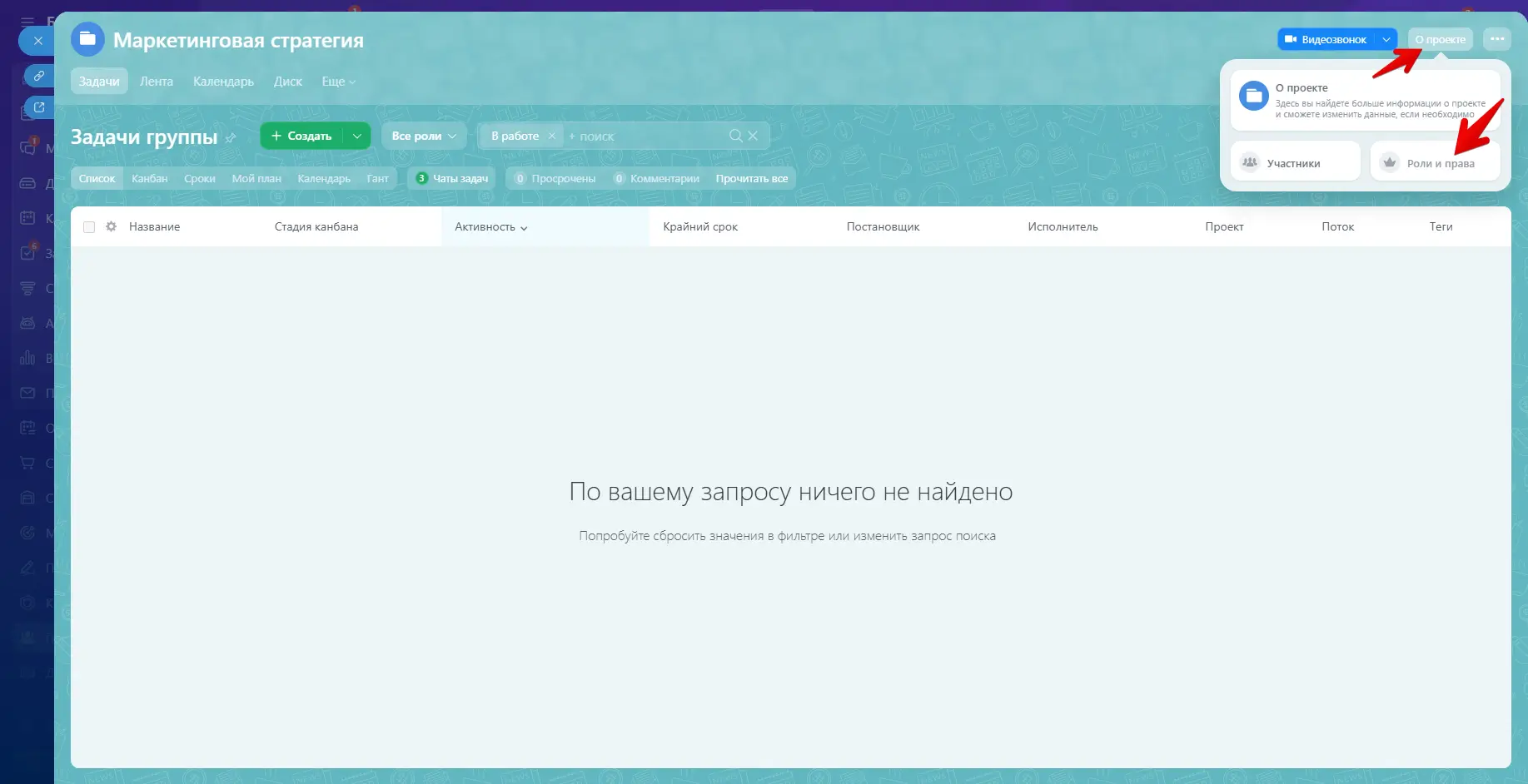Image resolution: width=1528 pixels, height=784 pixels.
Task: Open the tasks sidebar icon with orange badge
Action: (x=27, y=253)
